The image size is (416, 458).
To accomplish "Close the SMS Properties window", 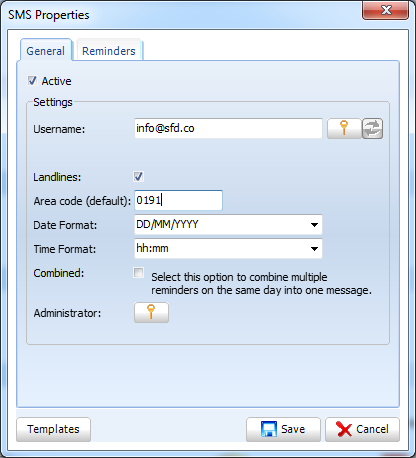I will [385, 10].
